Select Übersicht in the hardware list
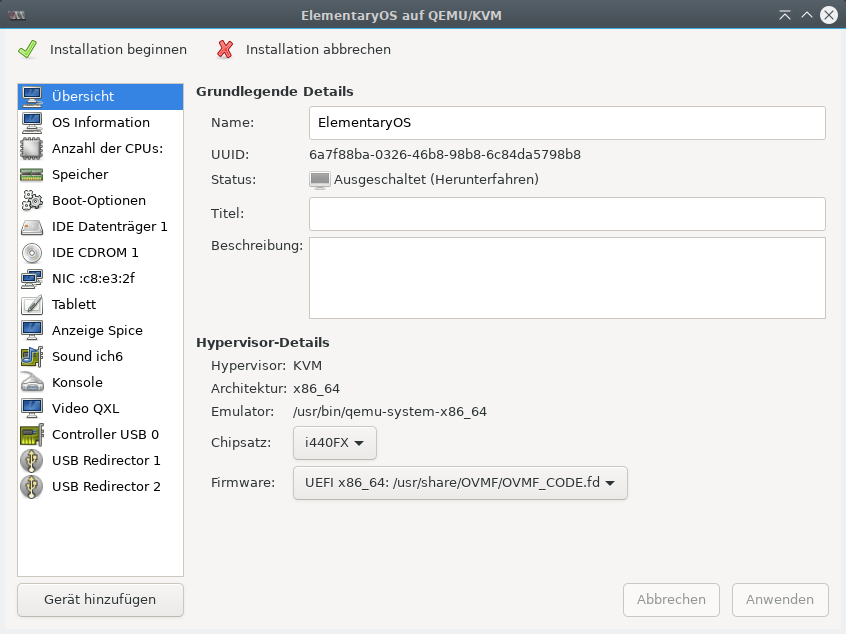Screen dimensions: 846x634 (100, 97)
